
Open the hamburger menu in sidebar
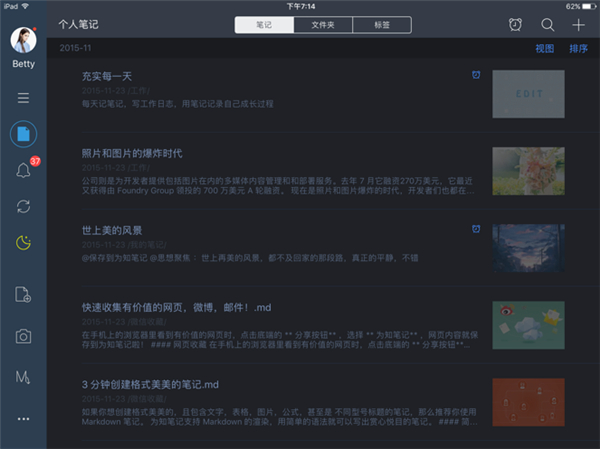point(23,98)
